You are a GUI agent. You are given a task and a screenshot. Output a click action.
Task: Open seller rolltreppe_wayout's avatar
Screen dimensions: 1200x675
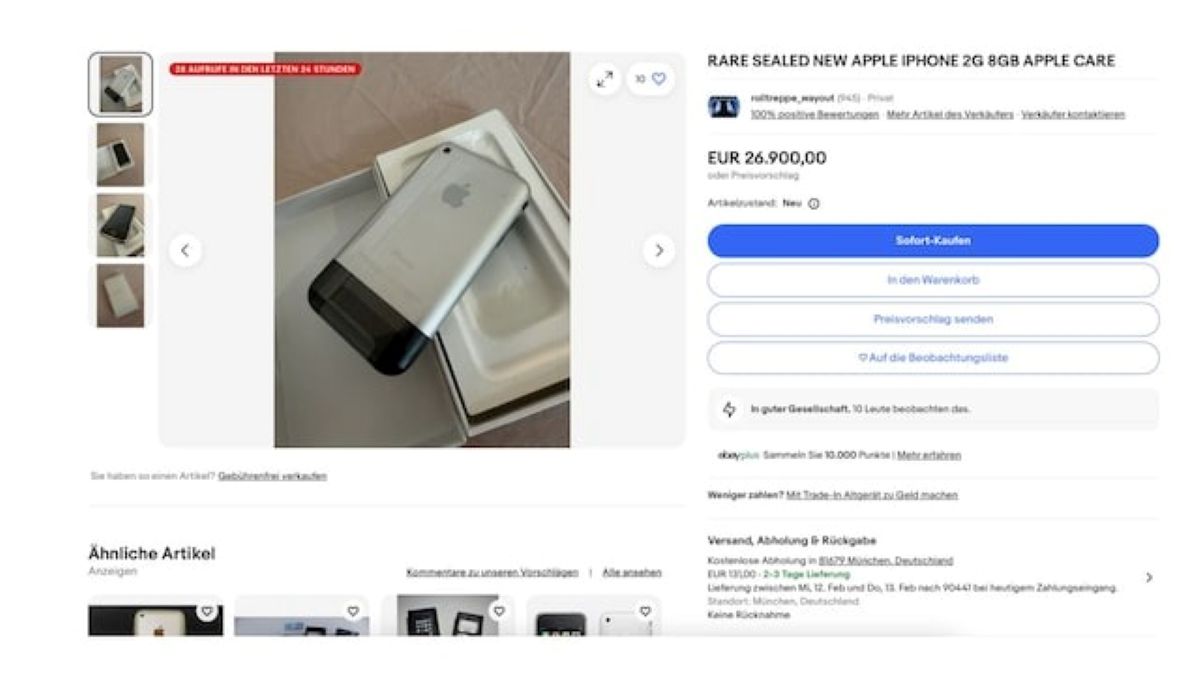[x=724, y=106]
